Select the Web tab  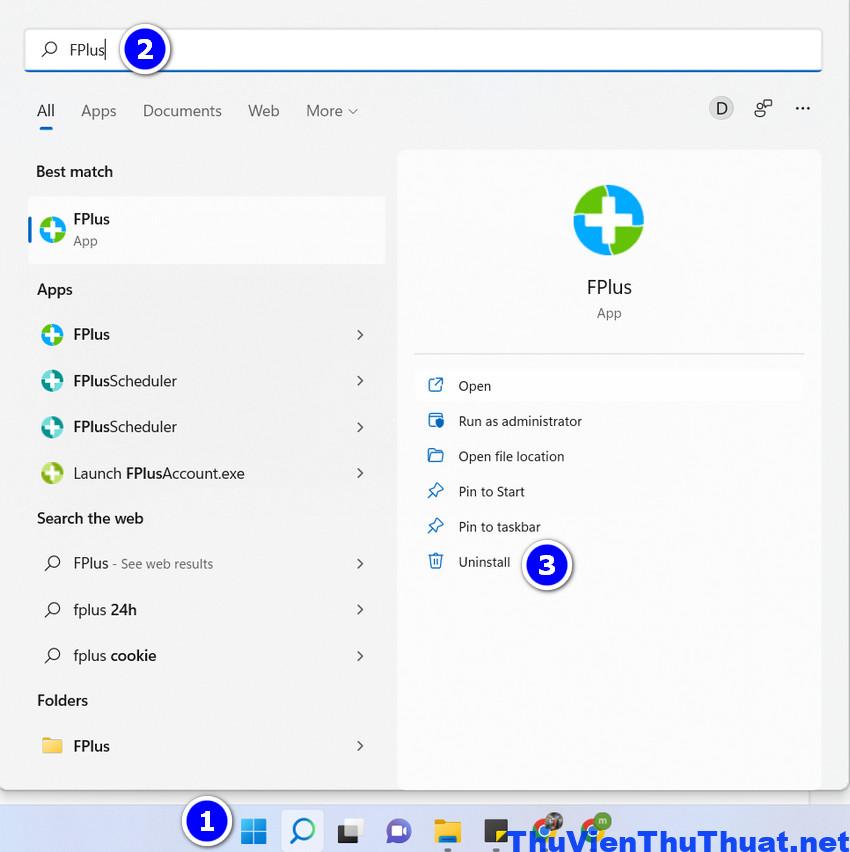(264, 111)
